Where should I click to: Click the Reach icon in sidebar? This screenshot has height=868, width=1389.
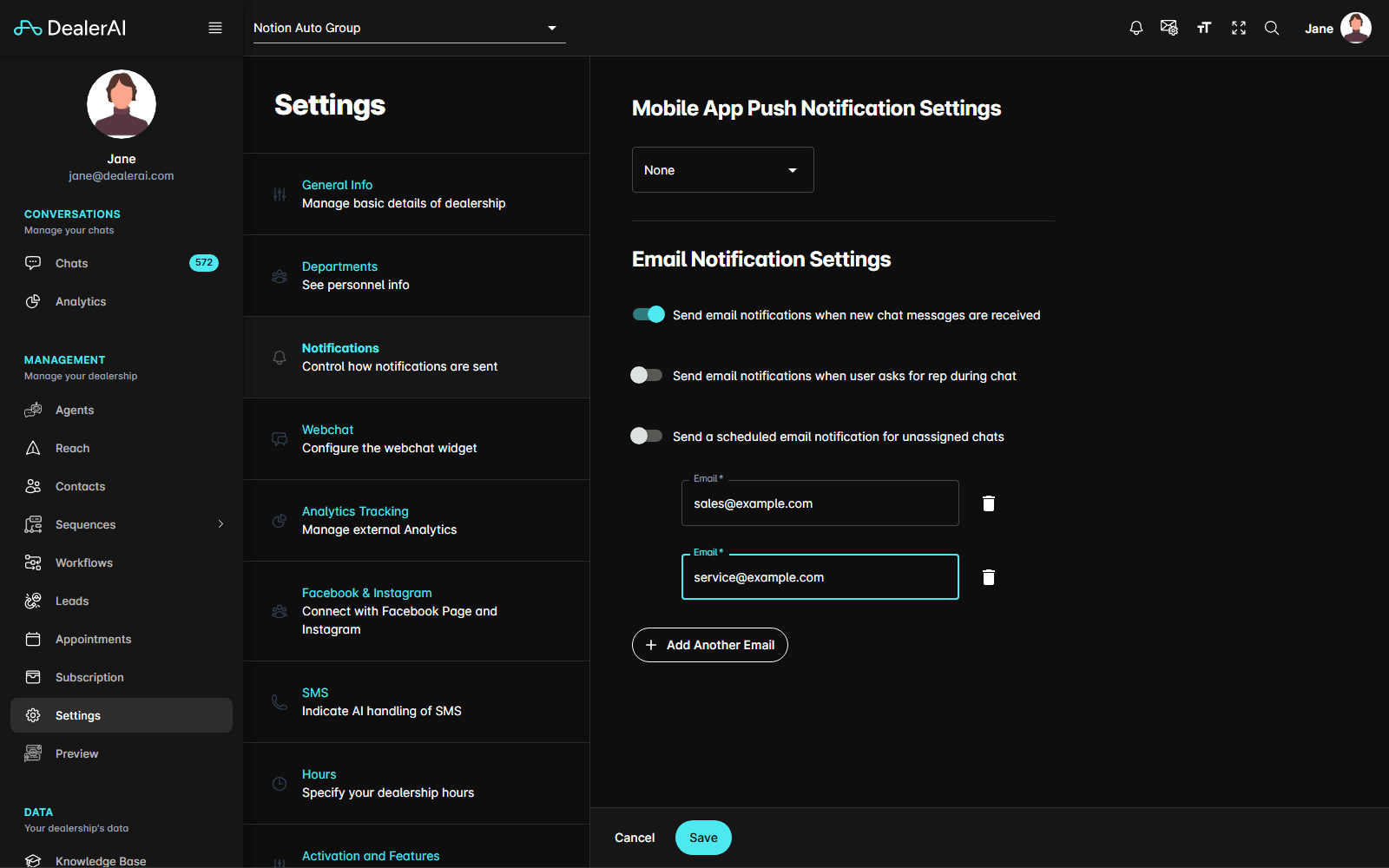tap(33, 448)
